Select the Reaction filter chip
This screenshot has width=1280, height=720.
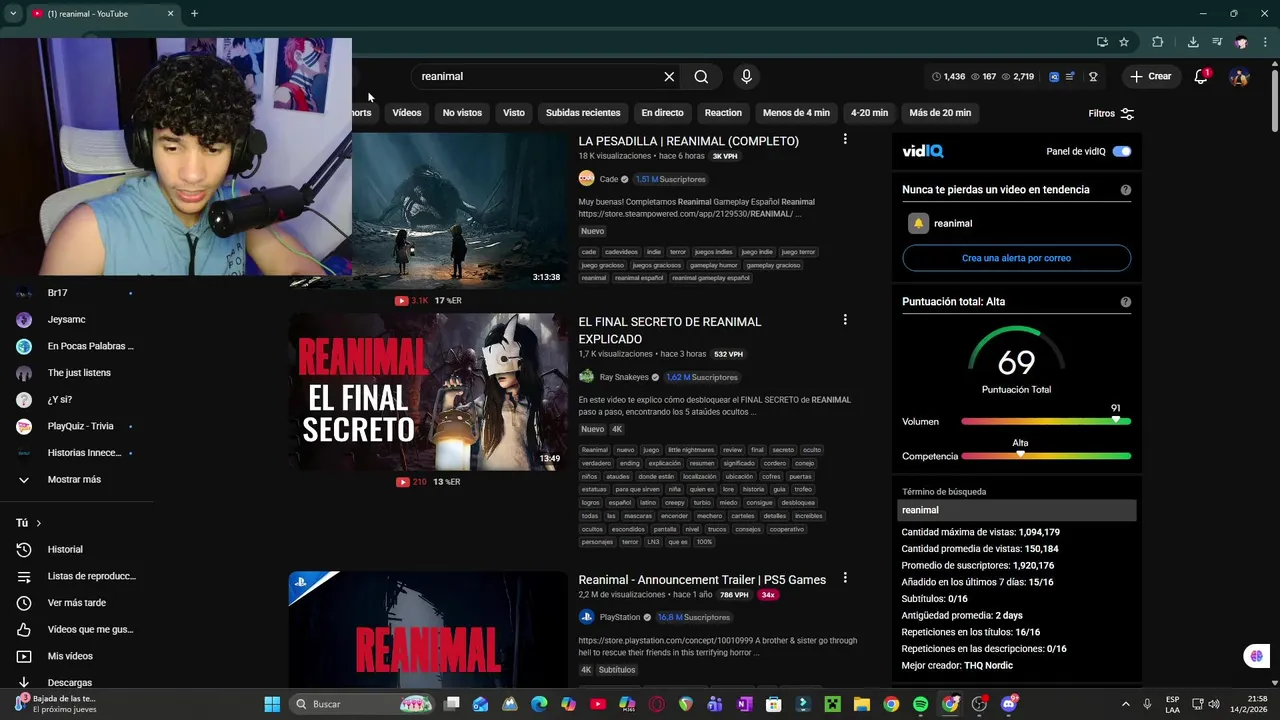click(723, 113)
